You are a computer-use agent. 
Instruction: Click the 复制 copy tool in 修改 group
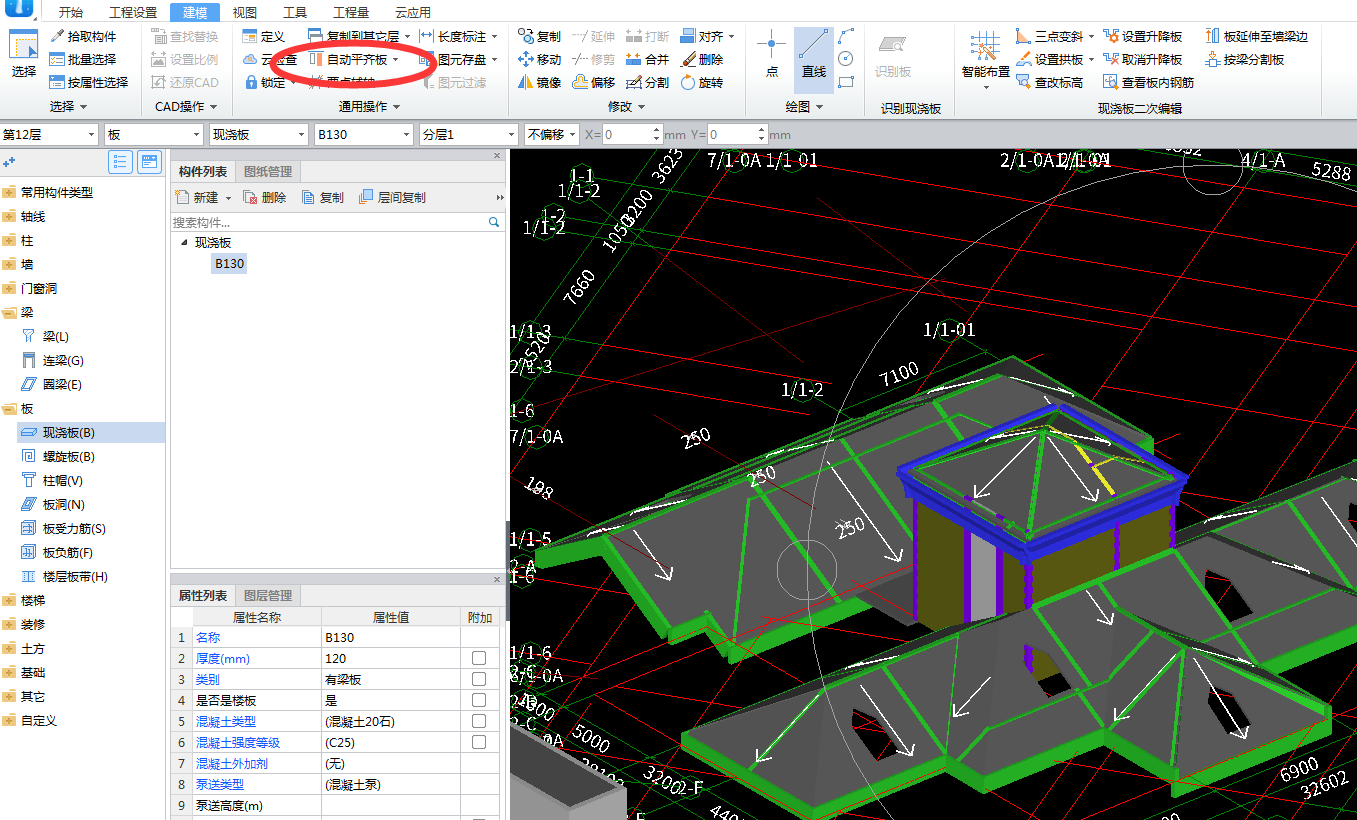tap(540, 36)
